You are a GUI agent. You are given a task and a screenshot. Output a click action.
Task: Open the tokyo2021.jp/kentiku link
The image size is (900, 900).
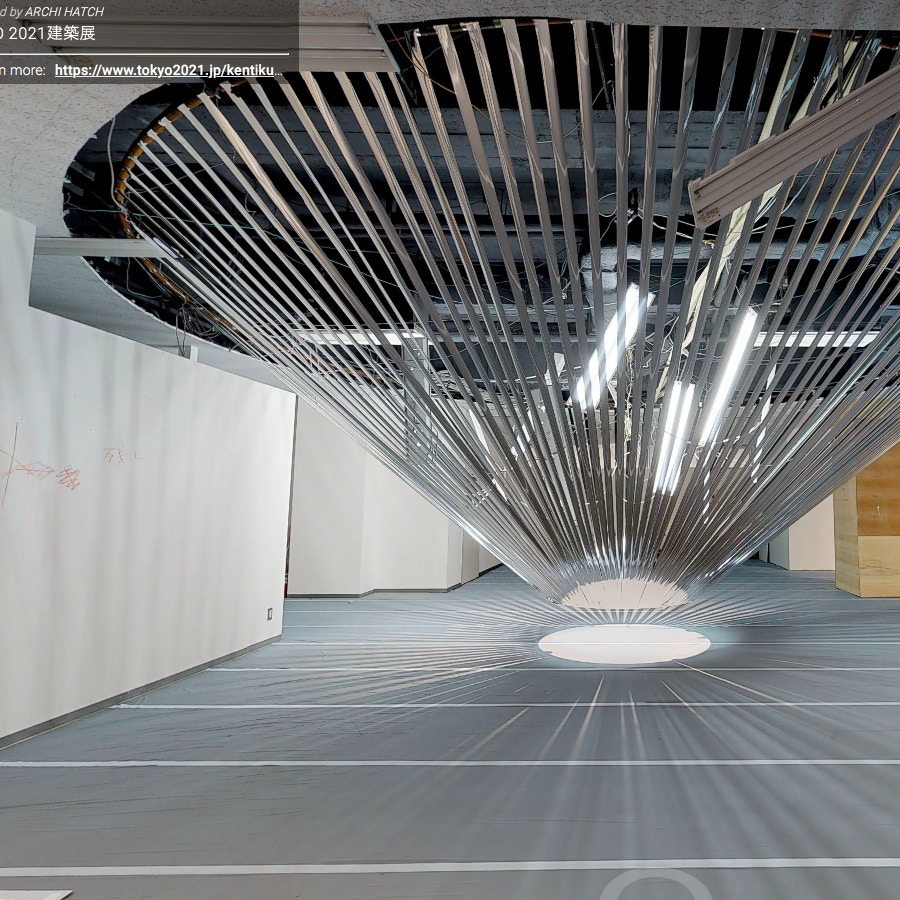tap(165, 70)
